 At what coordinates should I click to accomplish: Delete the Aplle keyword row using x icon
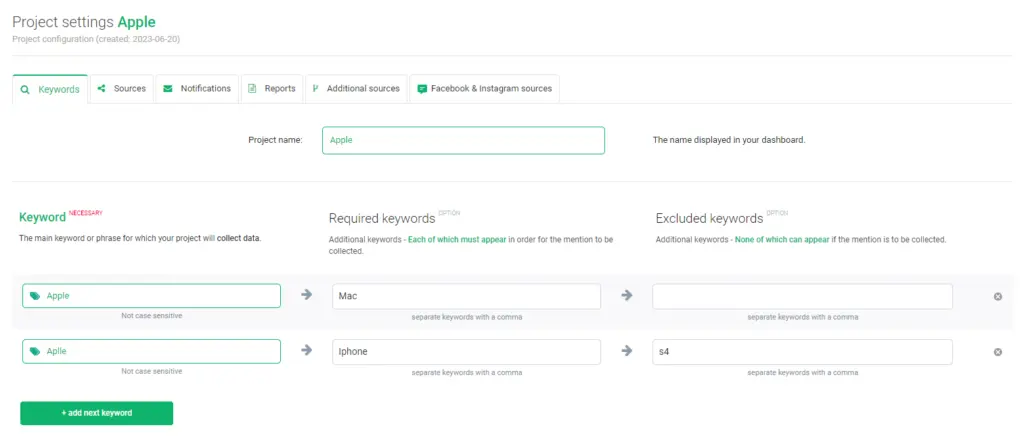tap(997, 352)
